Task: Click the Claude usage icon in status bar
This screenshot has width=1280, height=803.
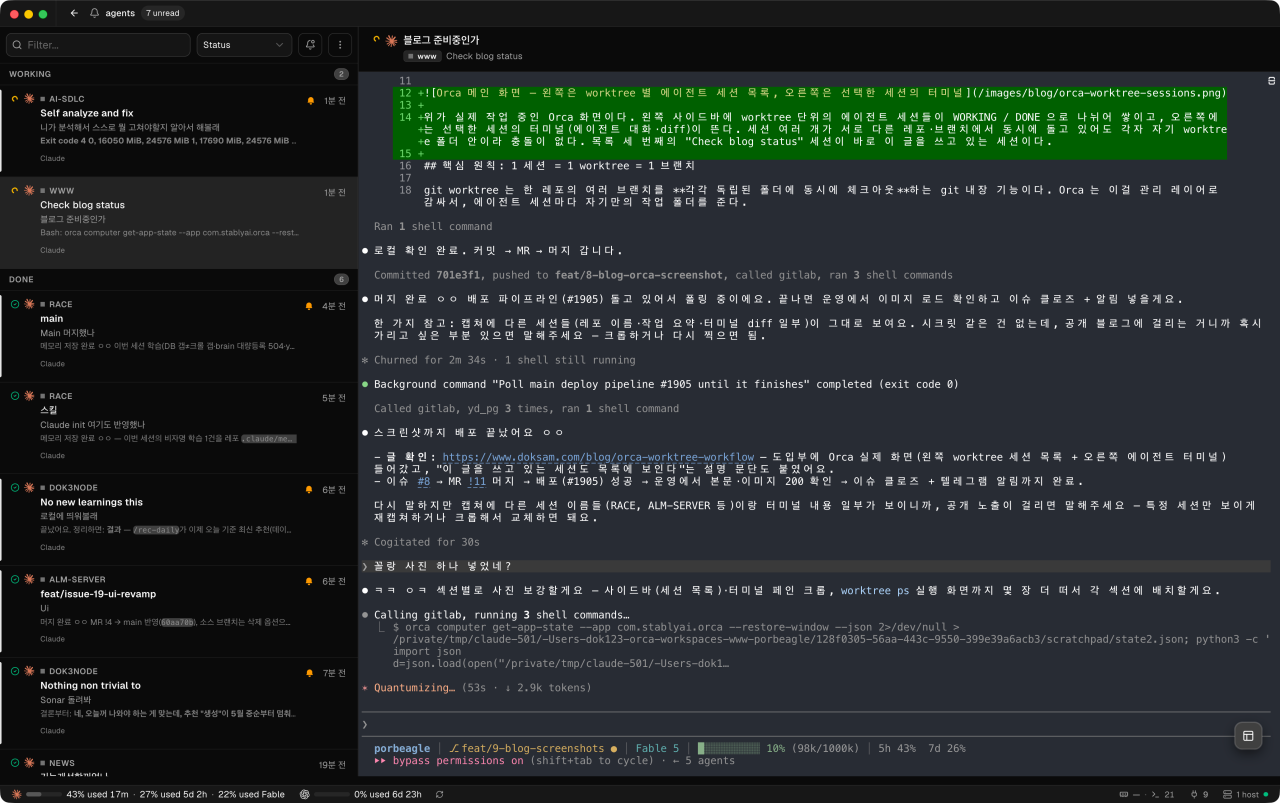Action: (x=16, y=794)
